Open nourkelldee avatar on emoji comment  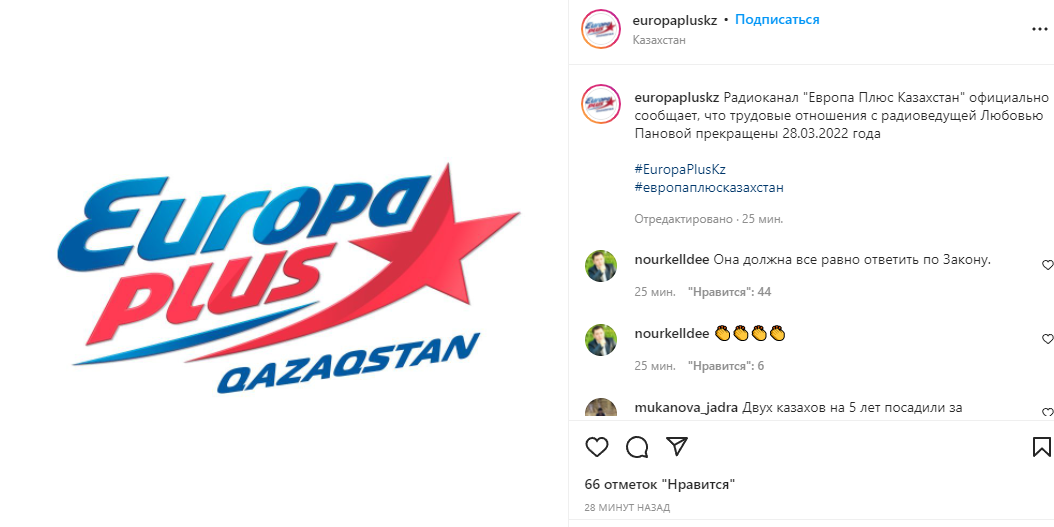pos(601,339)
